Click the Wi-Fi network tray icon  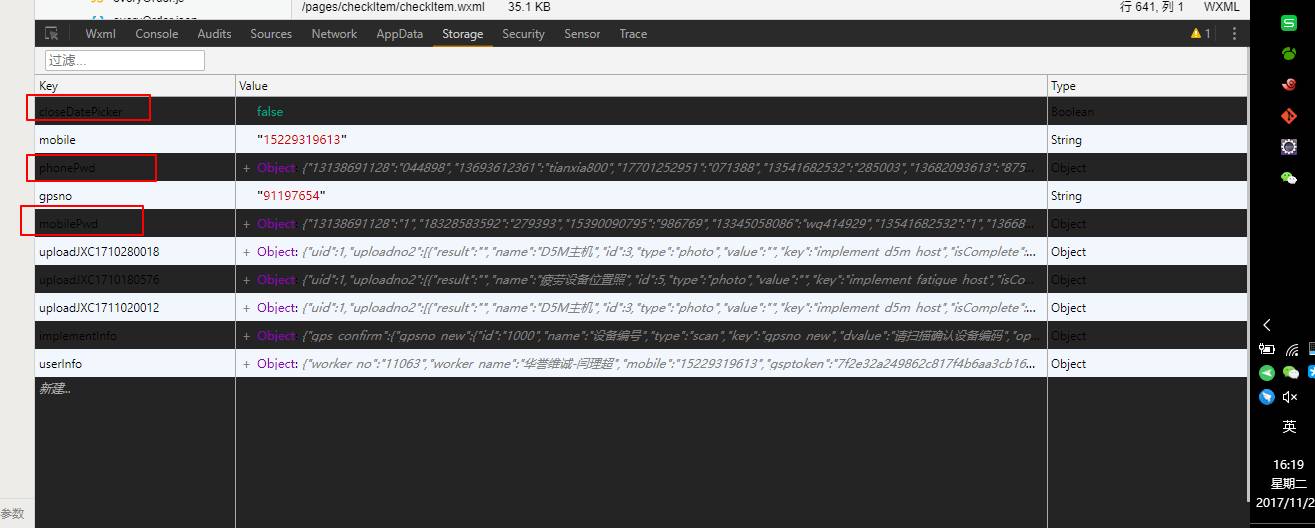coord(1291,350)
